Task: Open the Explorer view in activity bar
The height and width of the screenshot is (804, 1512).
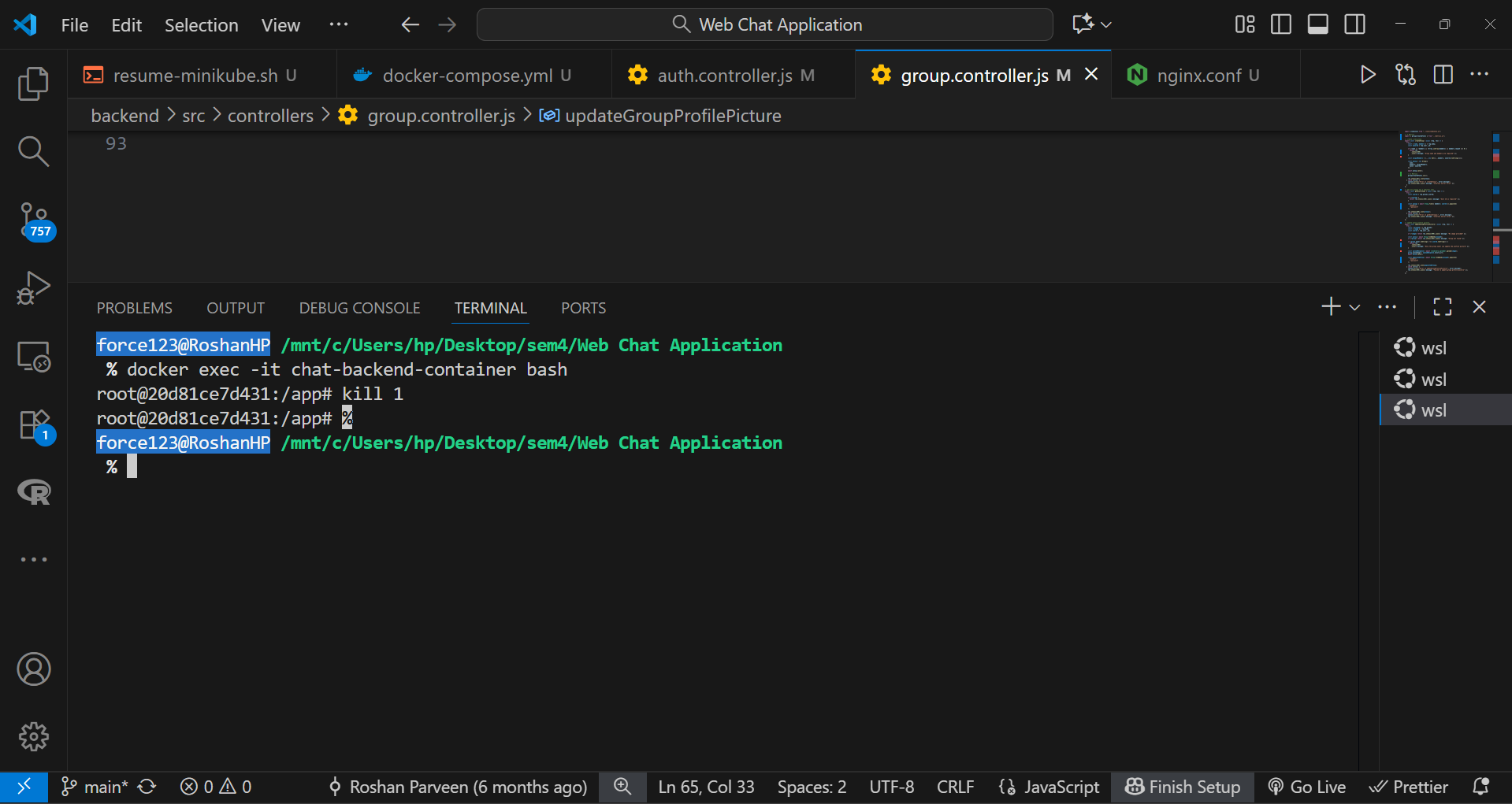Action: [33, 83]
